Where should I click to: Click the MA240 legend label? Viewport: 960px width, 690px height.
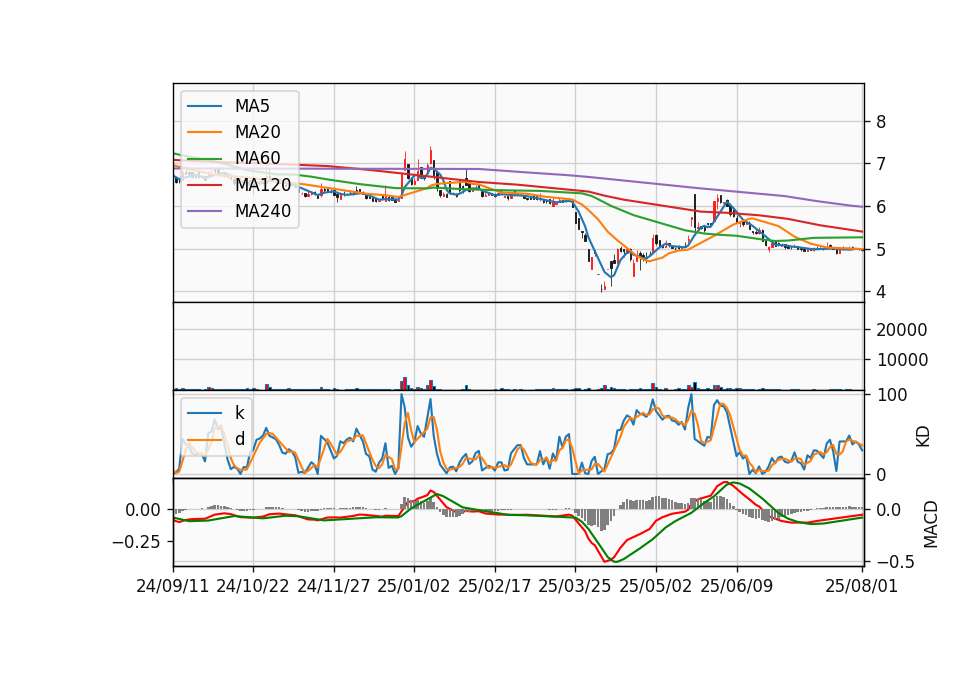pos(263,211)
